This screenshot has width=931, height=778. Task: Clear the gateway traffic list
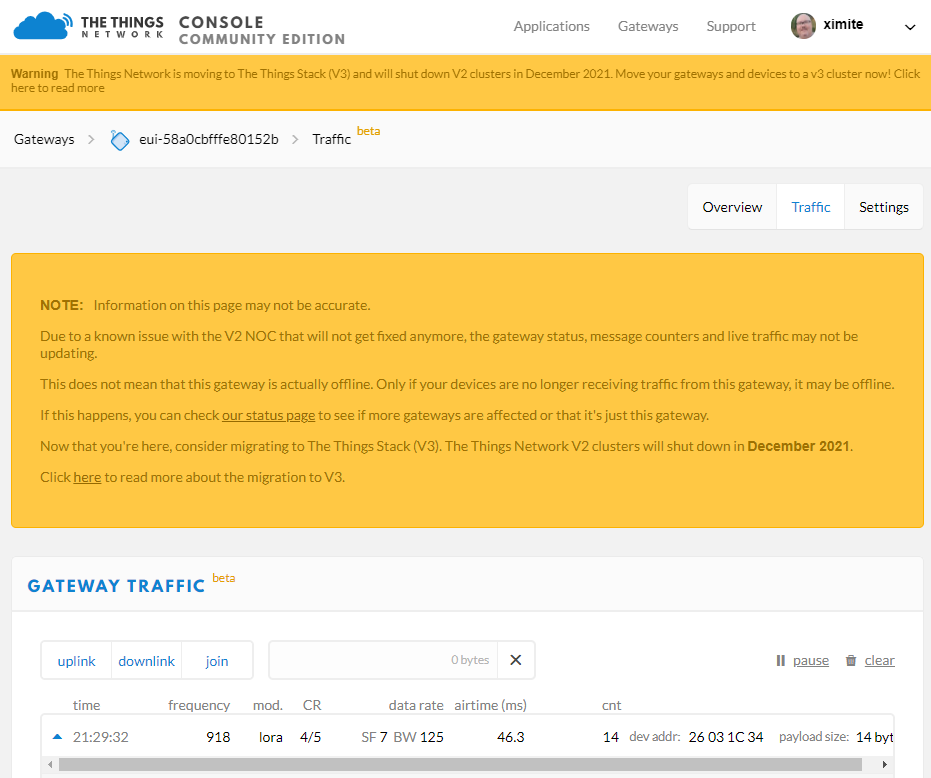[x=879, y=660]
